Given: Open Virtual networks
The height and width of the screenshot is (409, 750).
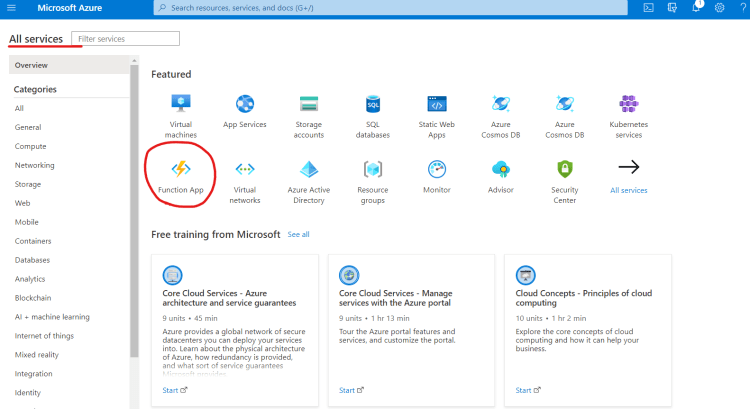Looking at the screenshot, I should pyautogui.click(x=244, y=182).
